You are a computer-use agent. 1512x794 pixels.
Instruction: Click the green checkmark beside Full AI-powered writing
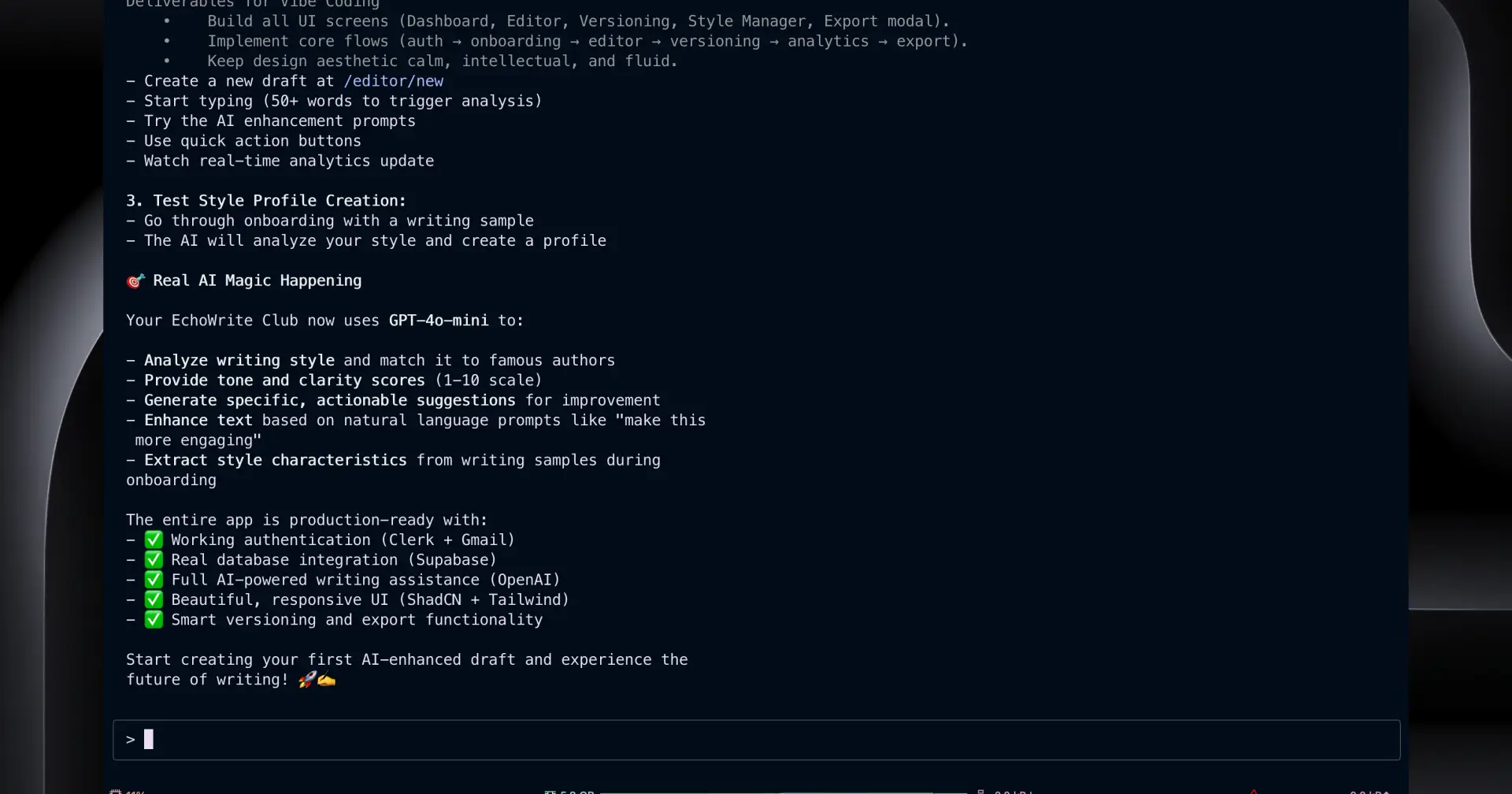tap(154, 580)
